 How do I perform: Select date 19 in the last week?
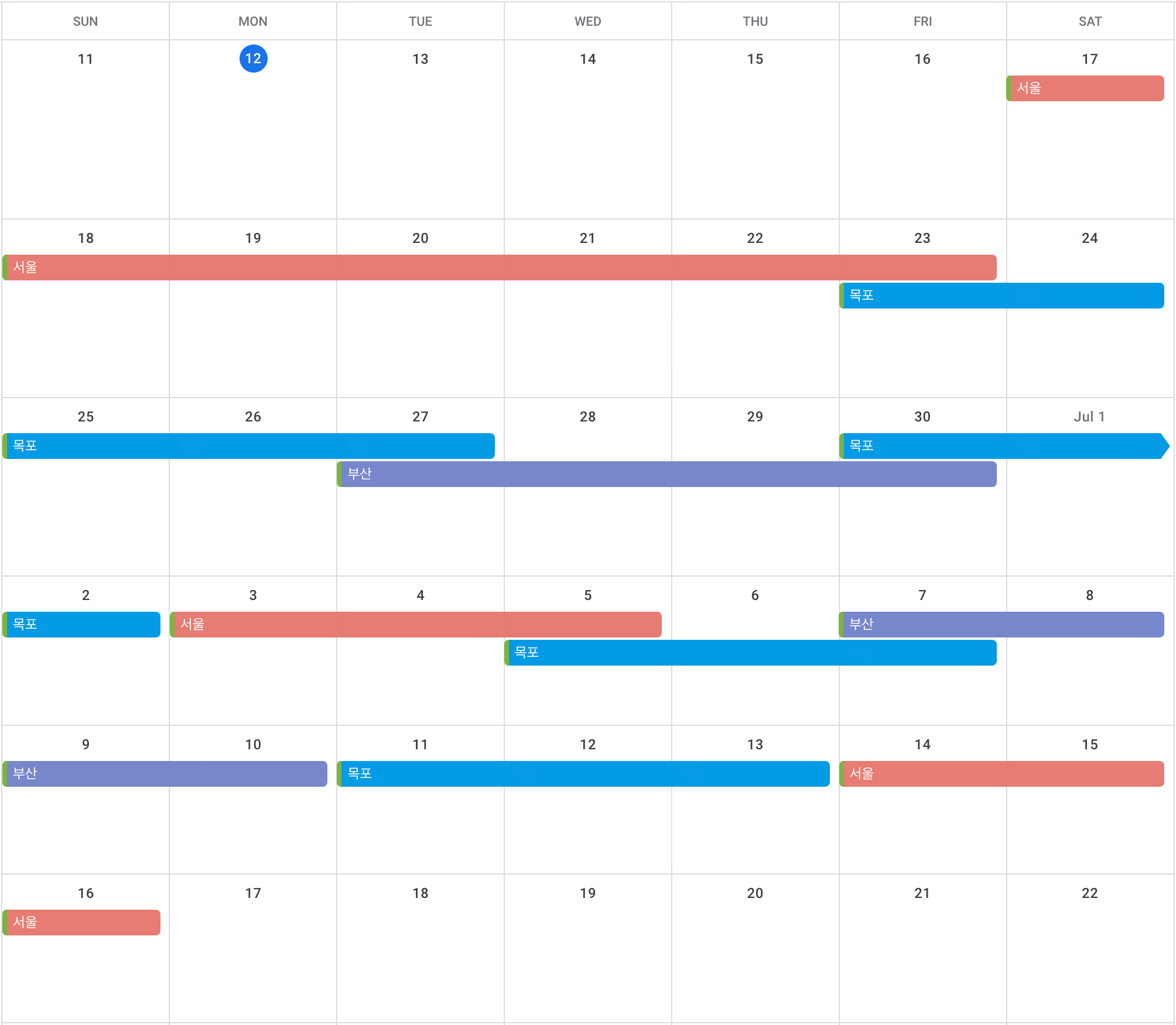click(x=588, y=893)
